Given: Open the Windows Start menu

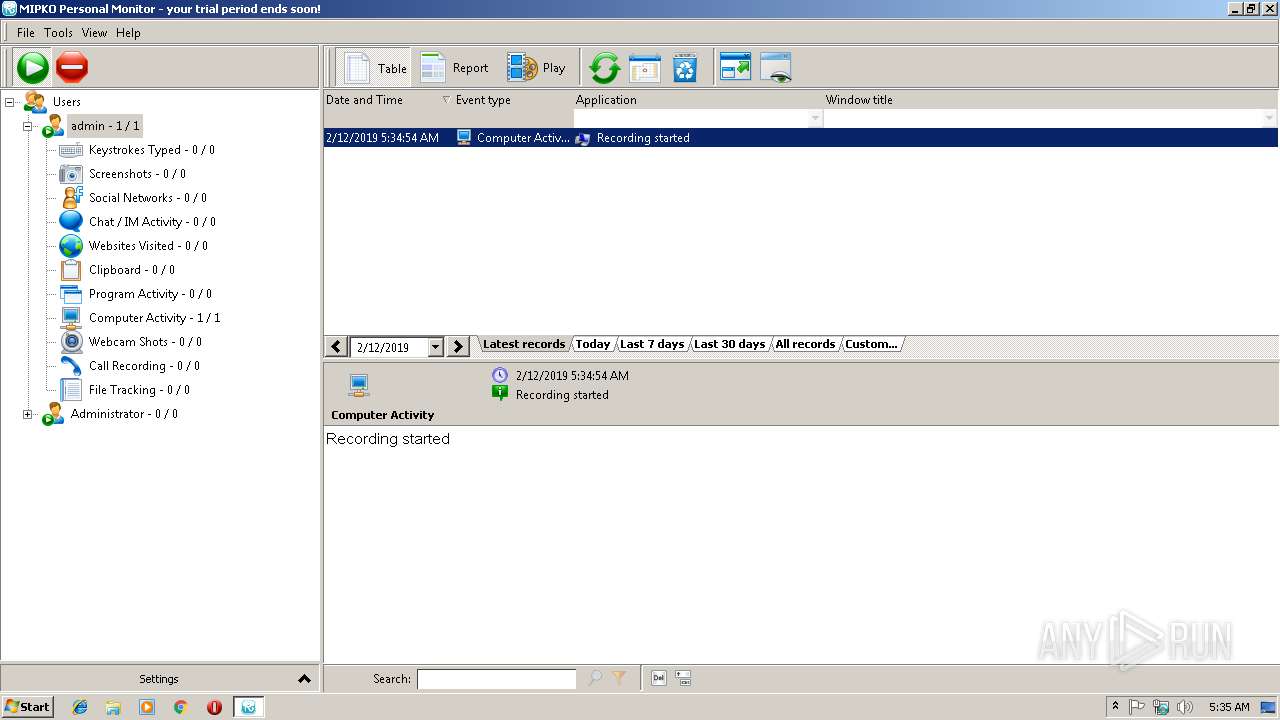Looking at the screenshot, I should click(x=28, y=707).
